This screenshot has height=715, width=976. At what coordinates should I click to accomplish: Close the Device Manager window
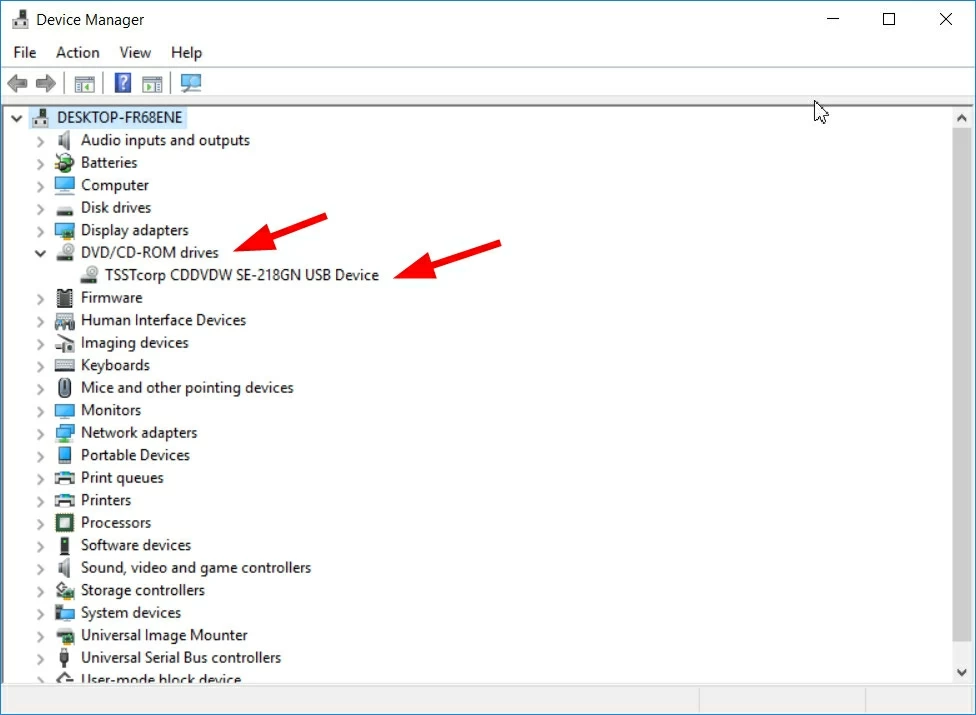[946, 19]
